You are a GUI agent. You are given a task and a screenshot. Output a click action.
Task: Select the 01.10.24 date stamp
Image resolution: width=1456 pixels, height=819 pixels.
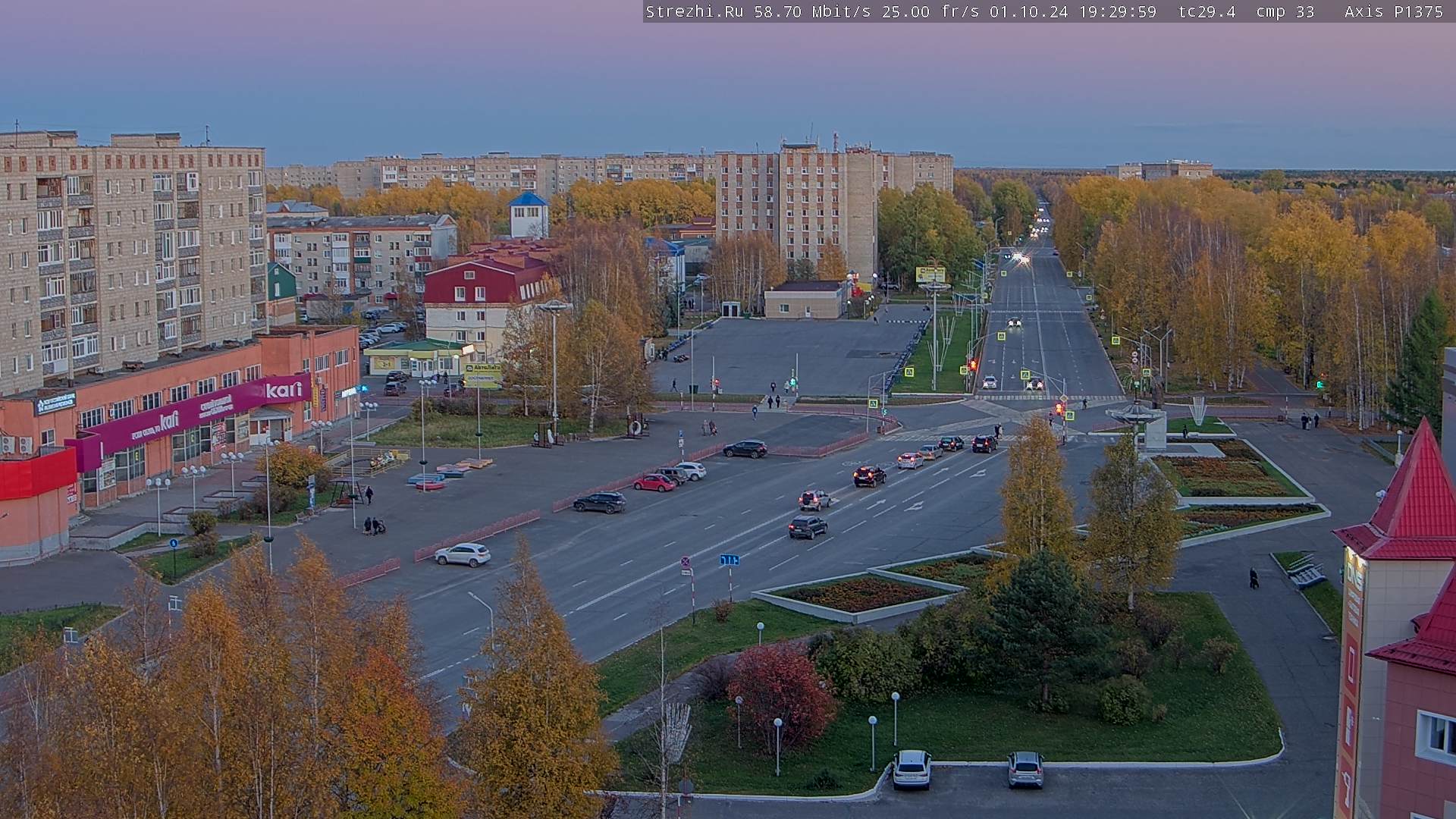tap(1028, 11)
